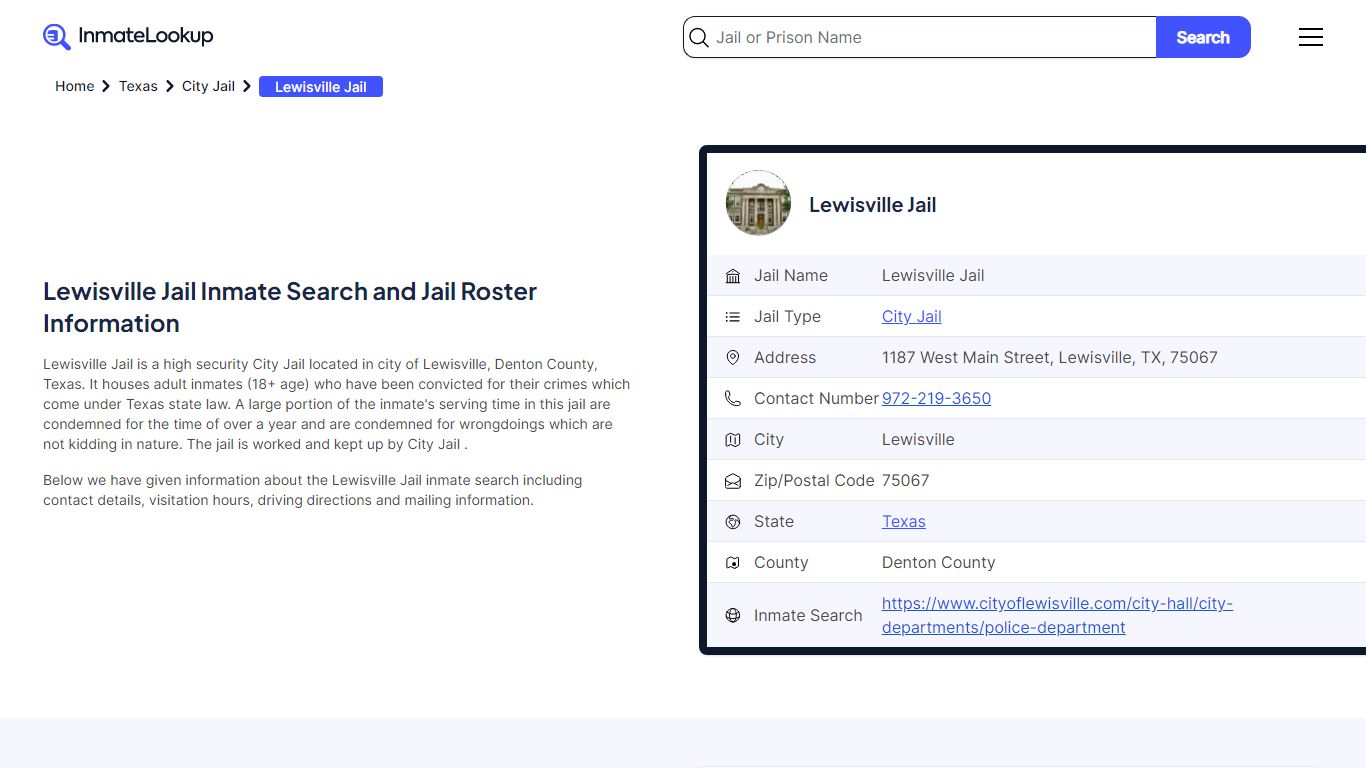The image size is (1366, 768).
Task: Click the Lewisville Jail card title
Action: click(x=873, y=205)
